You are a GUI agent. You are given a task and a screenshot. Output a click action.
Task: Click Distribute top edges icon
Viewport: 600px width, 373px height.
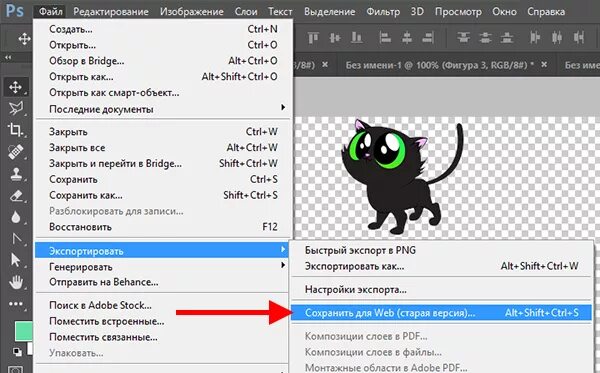coord(463,37)
